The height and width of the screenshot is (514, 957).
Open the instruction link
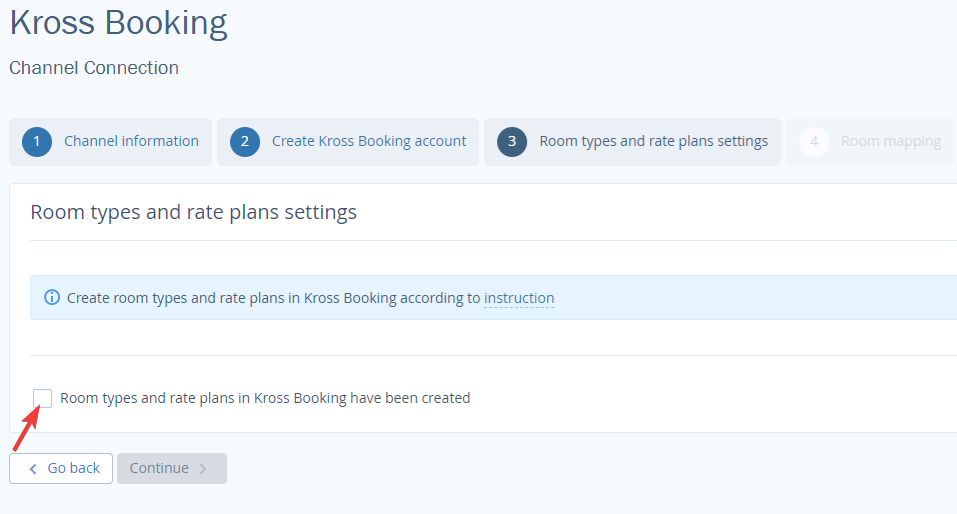pos(519,298)
